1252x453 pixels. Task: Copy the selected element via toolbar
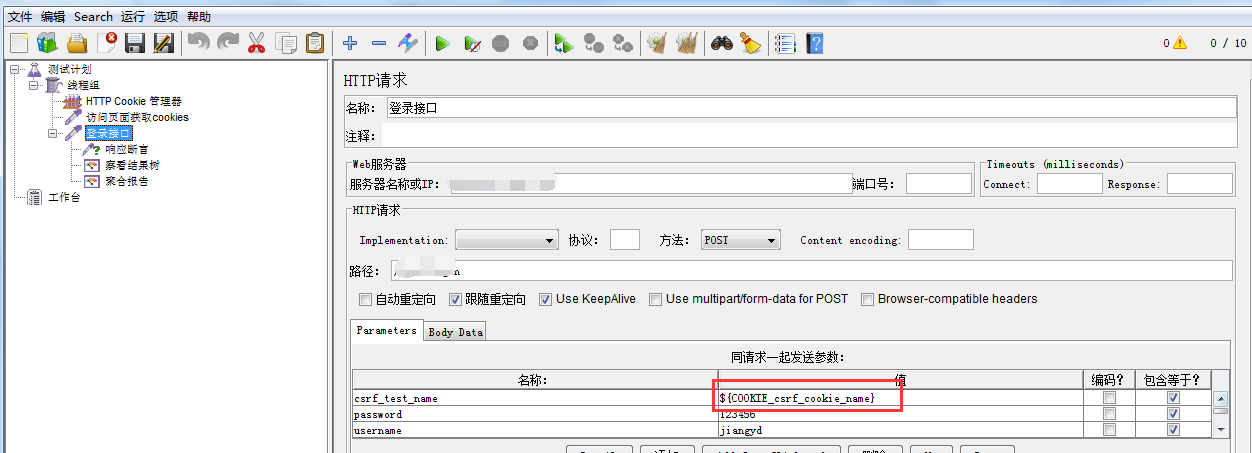click(286, 43)
